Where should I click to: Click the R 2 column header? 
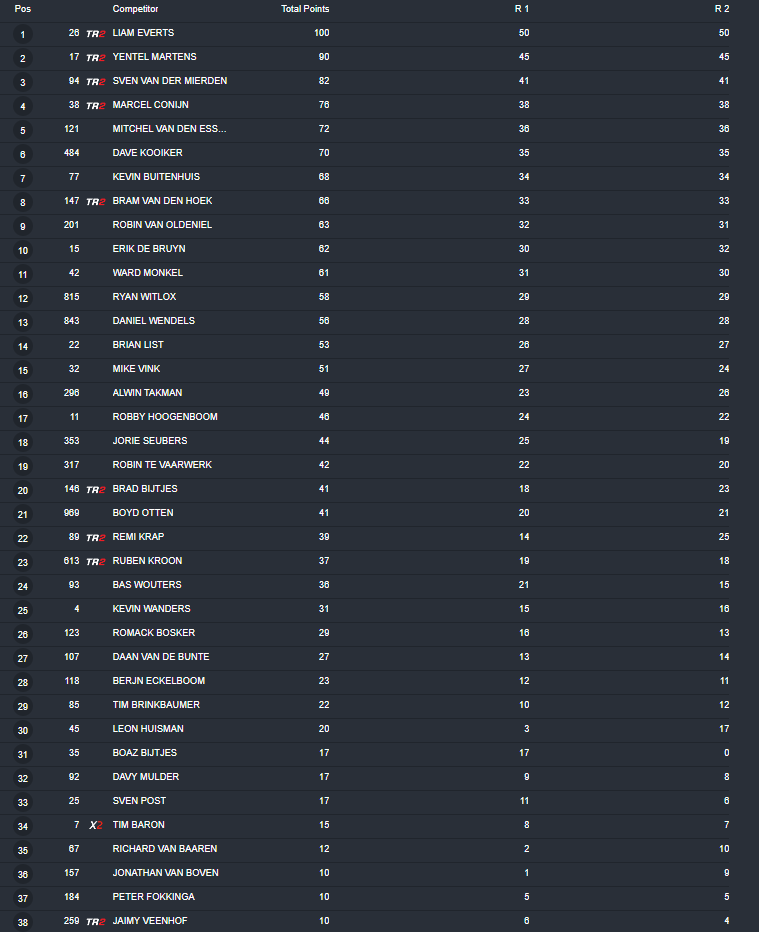tap(722, 9)
